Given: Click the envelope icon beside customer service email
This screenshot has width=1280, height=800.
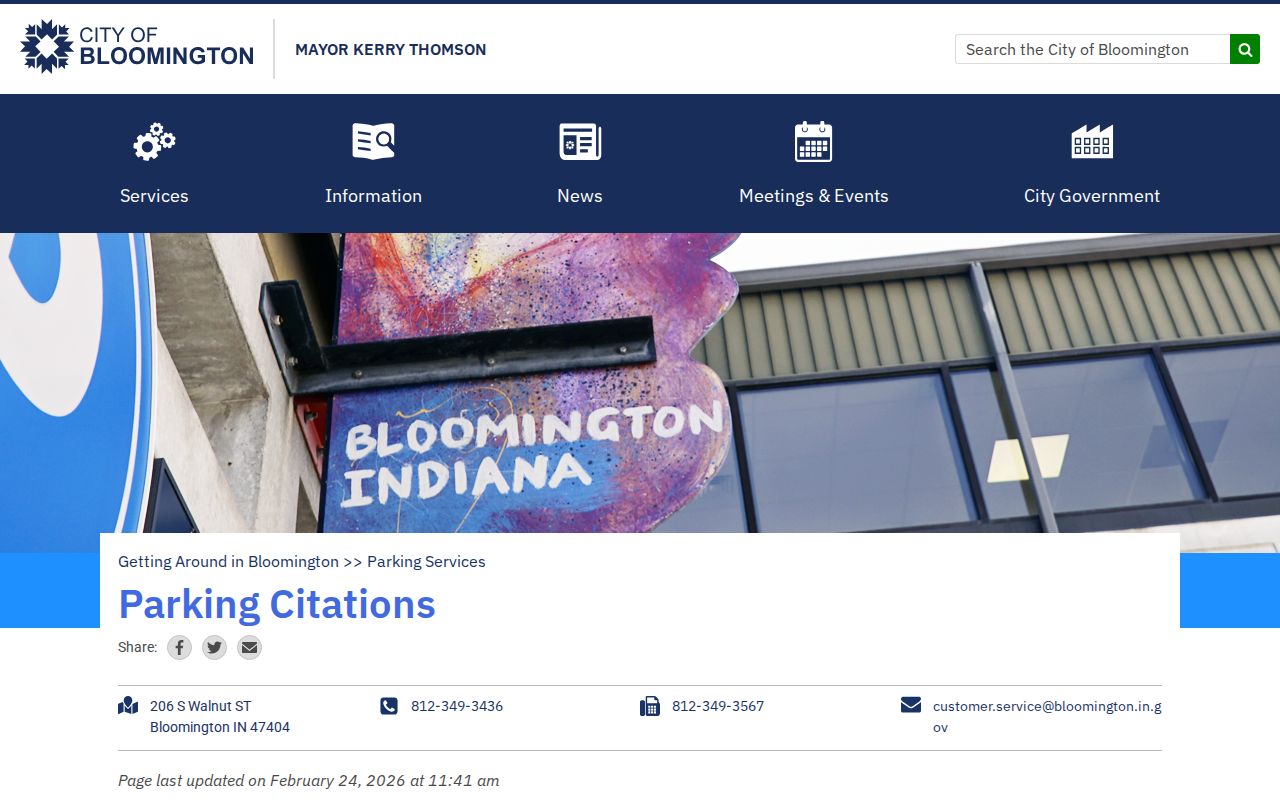Looking at the screenshot, I should pyautogui.click(x=911, y=705).
